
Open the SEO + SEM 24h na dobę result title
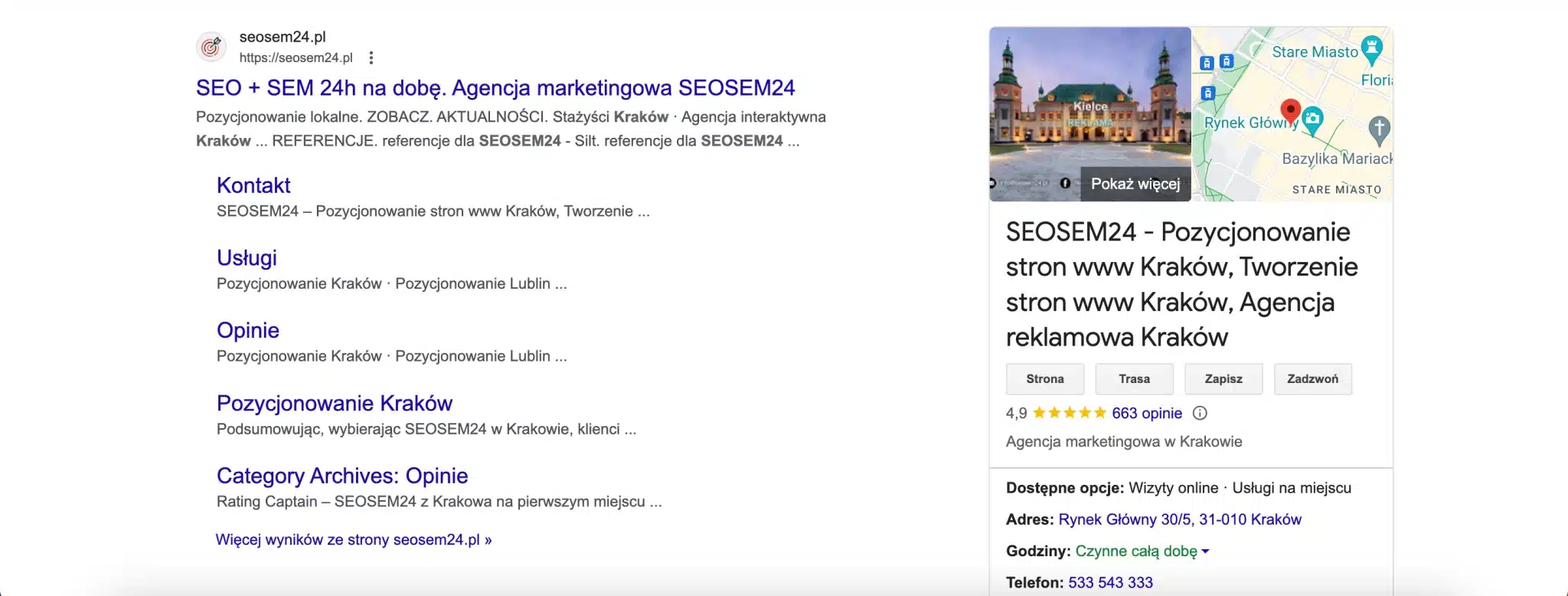495,88
